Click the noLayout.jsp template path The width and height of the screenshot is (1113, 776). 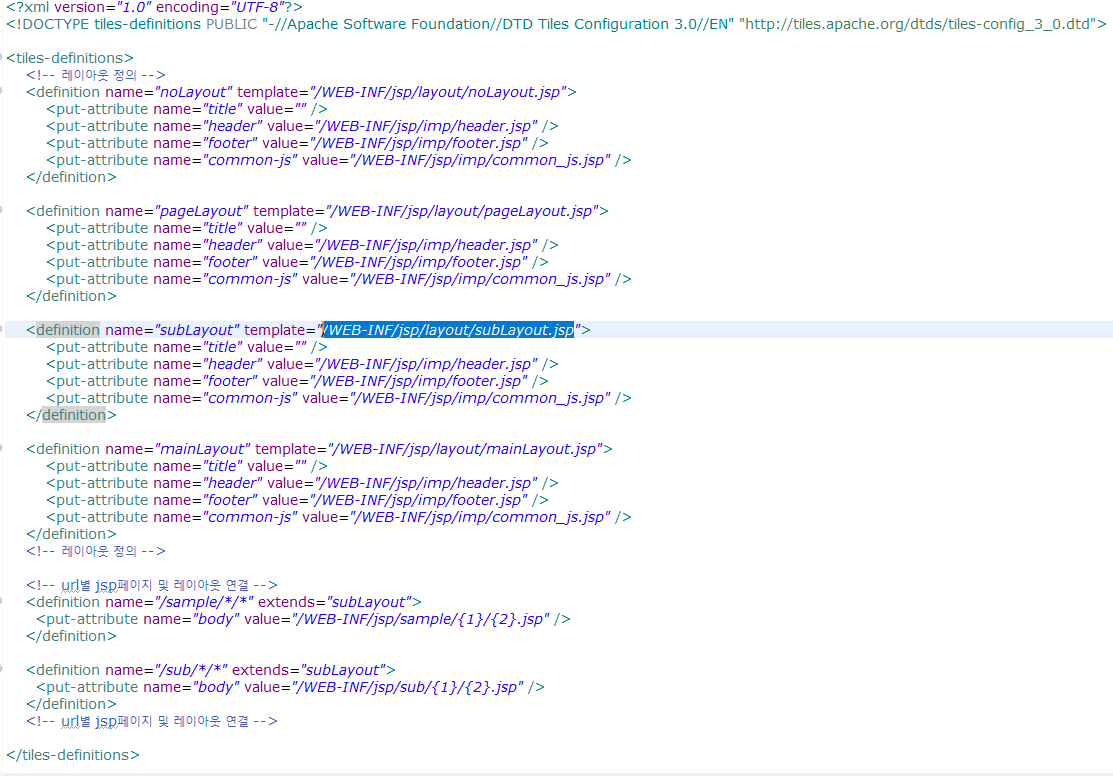439,92
